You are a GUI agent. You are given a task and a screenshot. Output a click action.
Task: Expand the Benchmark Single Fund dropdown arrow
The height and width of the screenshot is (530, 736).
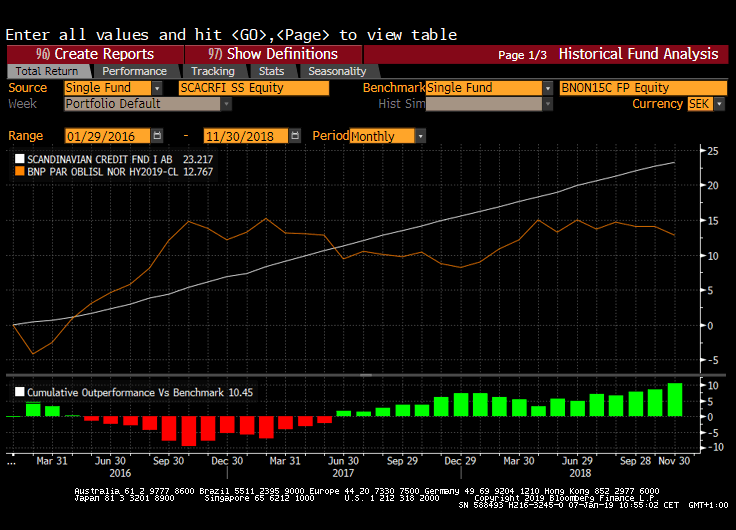(x=547, y=88)
